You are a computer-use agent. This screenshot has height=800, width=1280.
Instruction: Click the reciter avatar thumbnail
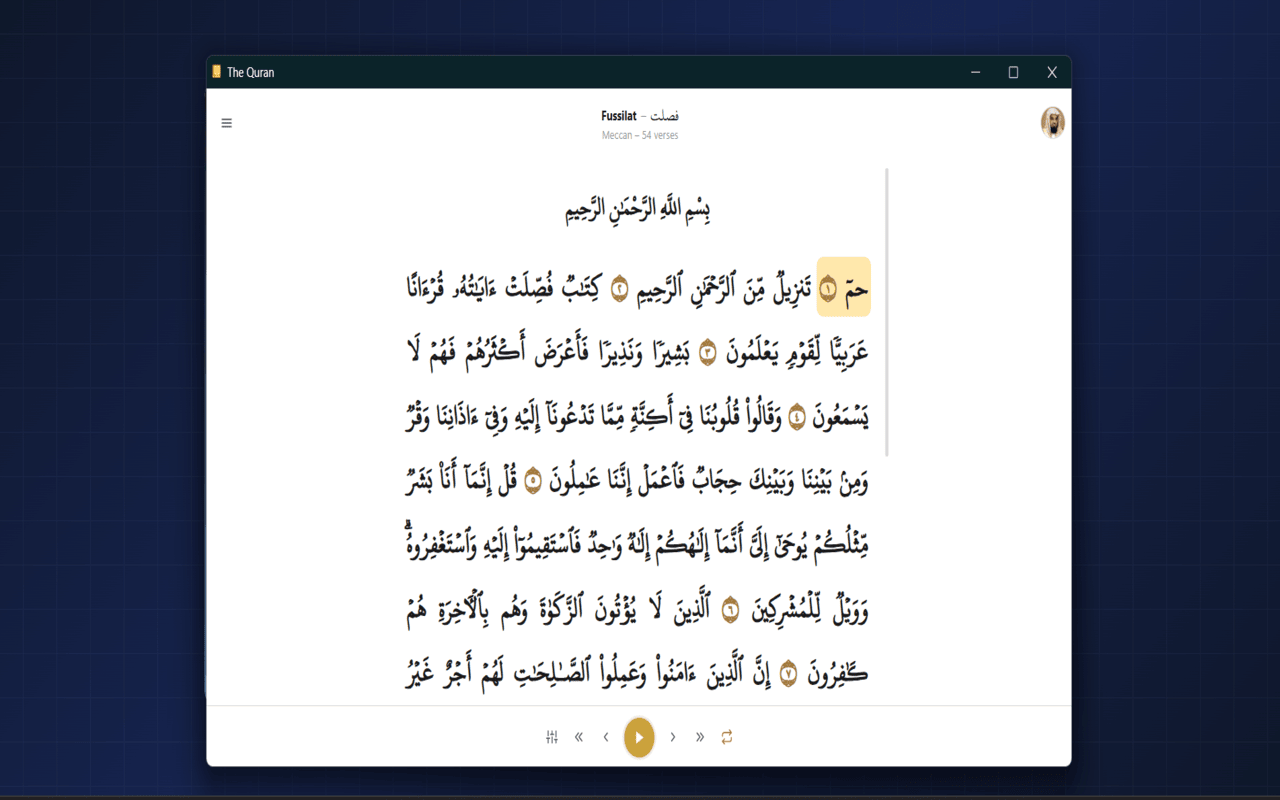1052,122
